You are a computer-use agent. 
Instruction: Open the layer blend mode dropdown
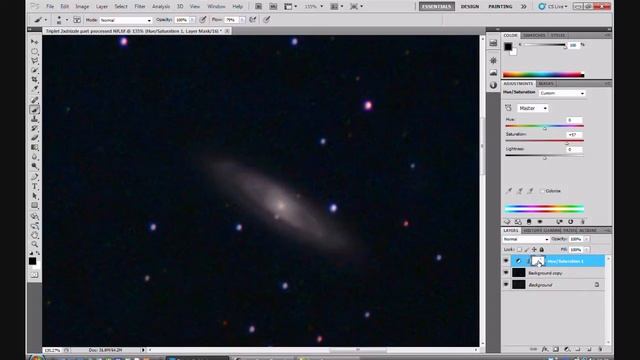click(x=526, y=239)
